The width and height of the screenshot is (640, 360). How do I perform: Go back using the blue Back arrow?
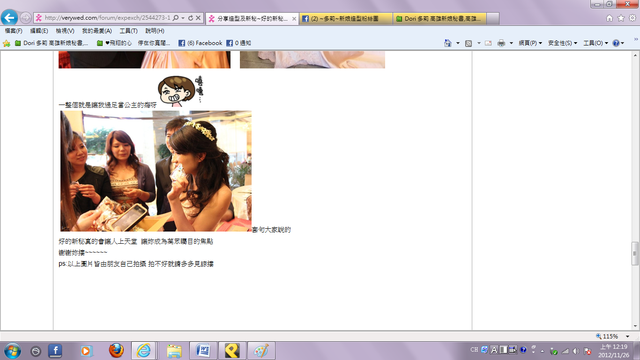(9, 18)
